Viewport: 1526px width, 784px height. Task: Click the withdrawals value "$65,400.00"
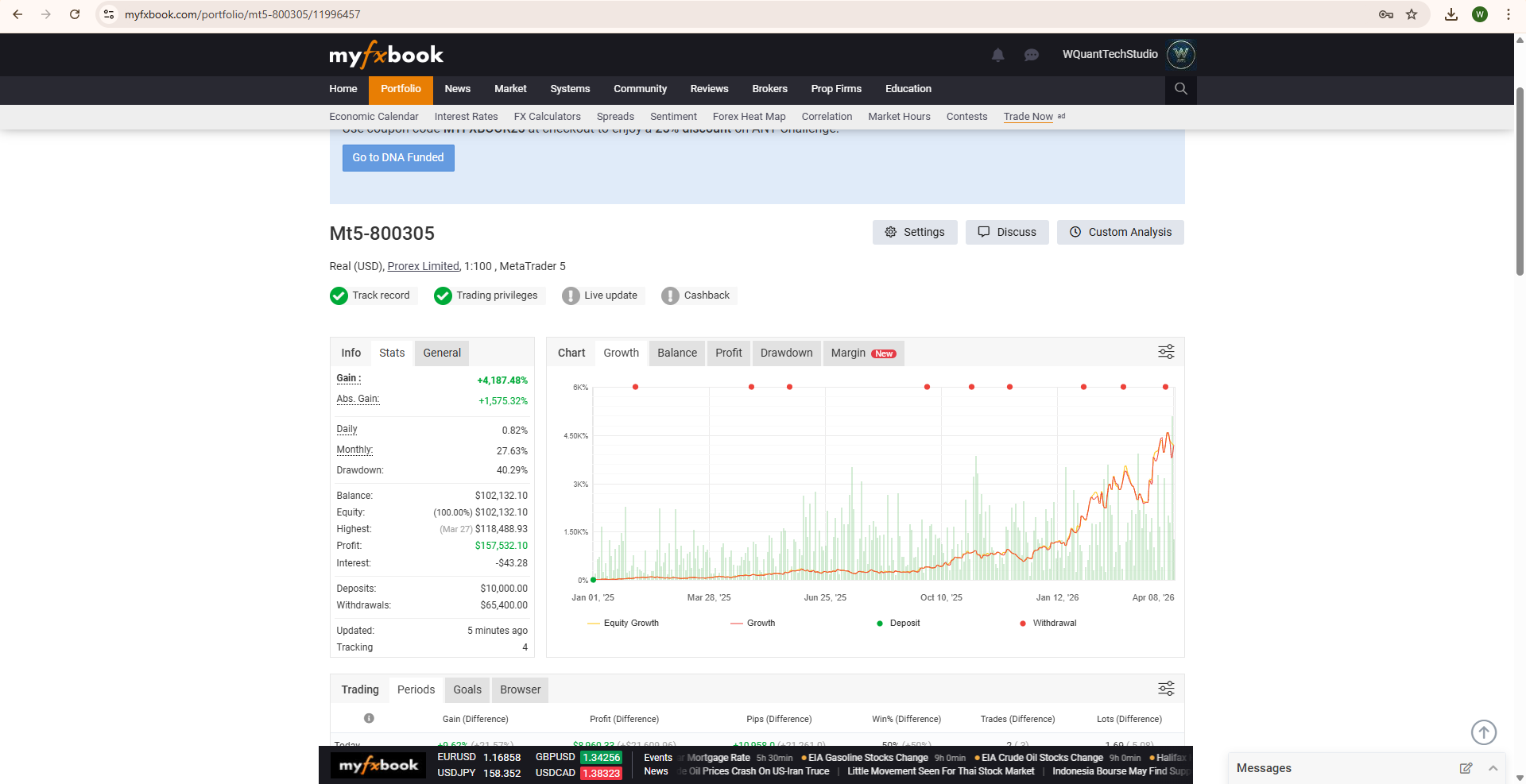504,605
